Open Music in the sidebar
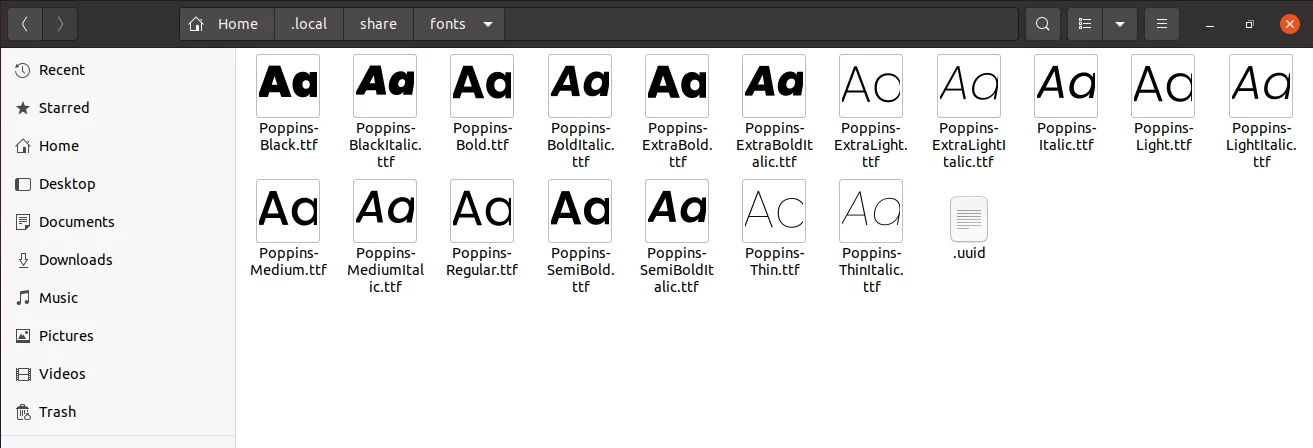The image size is (1313, 448). tap(118, 298)
